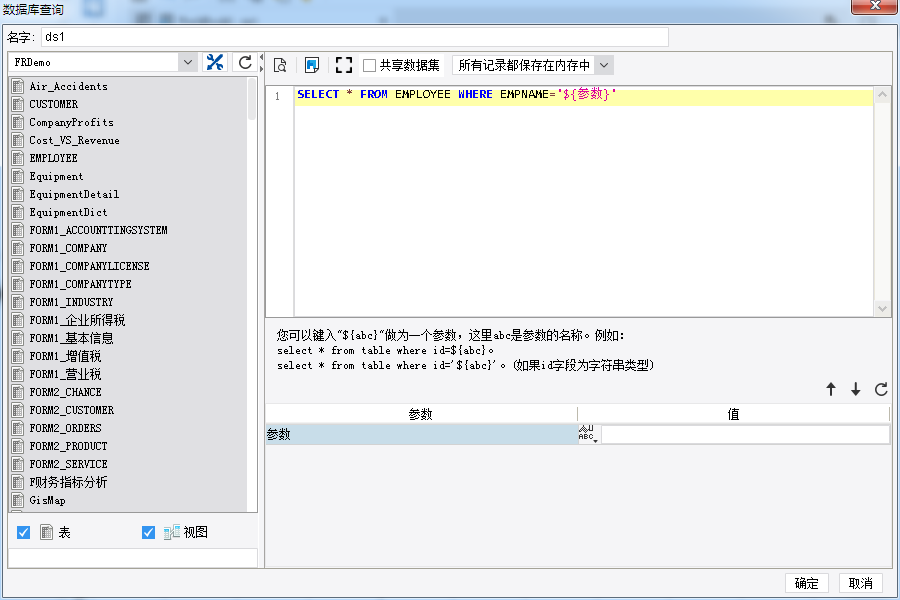Uncheck the 表 filter checkbox
Image resolution: width=900 pixels, height=600 pixels.
[24, 532]
